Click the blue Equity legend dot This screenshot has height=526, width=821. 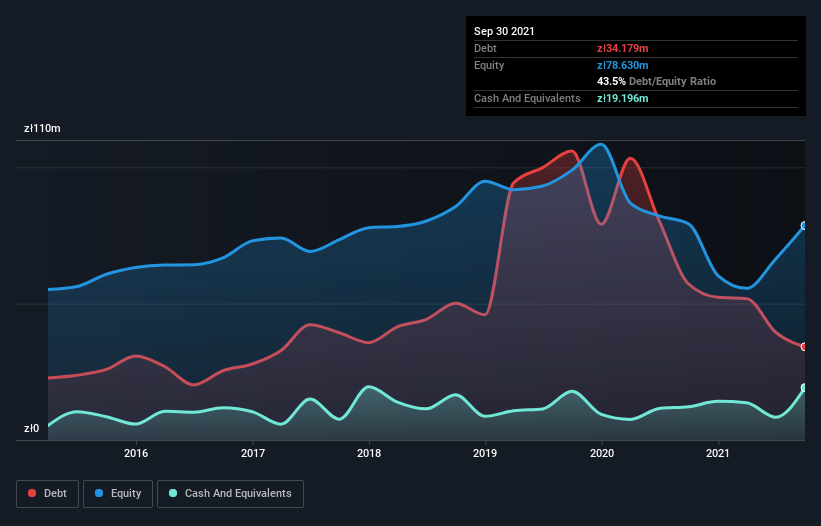(x=99, y=493)
